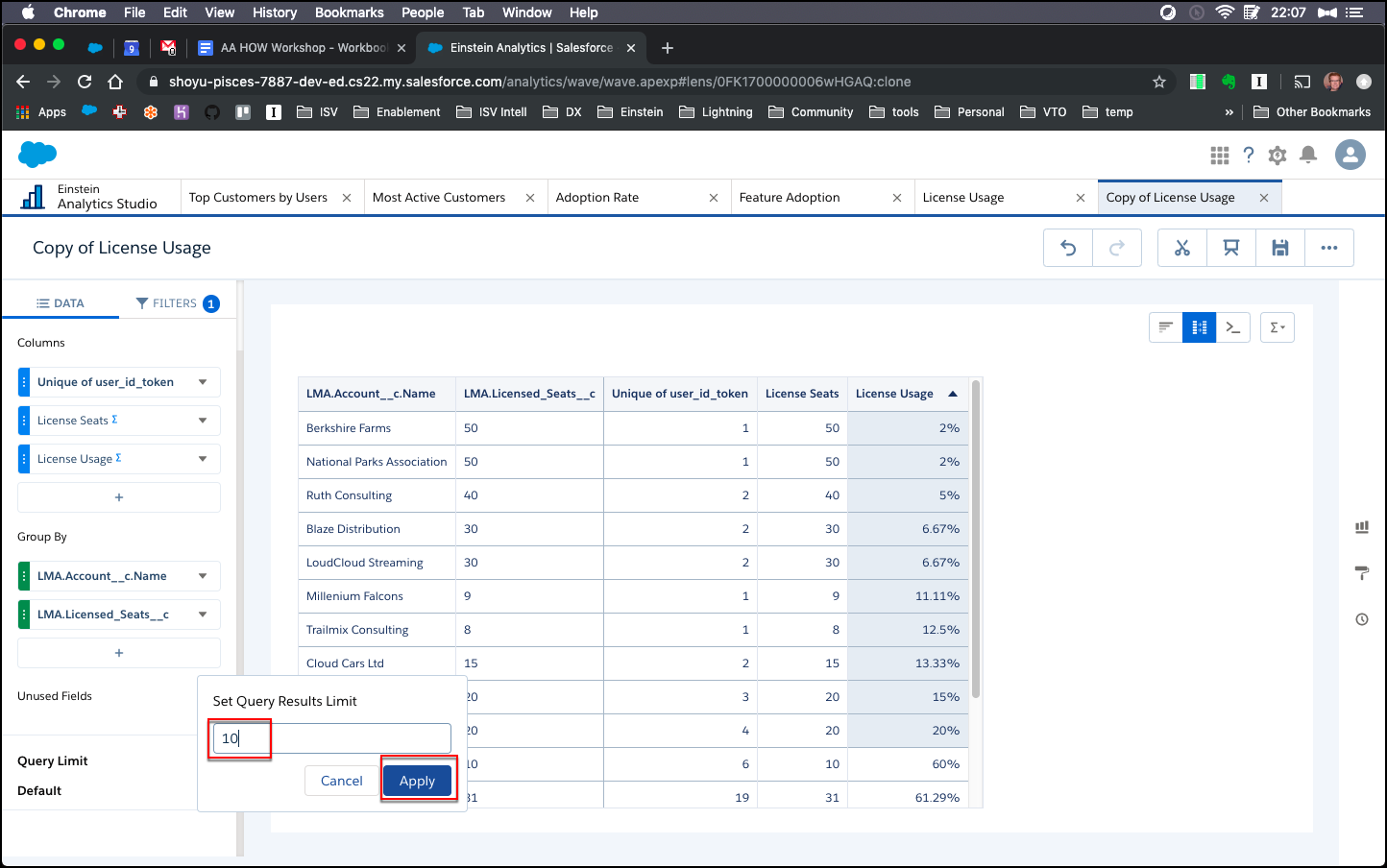Switch to the FILTERS tab
1387x868 pixels.
[178, 303]
